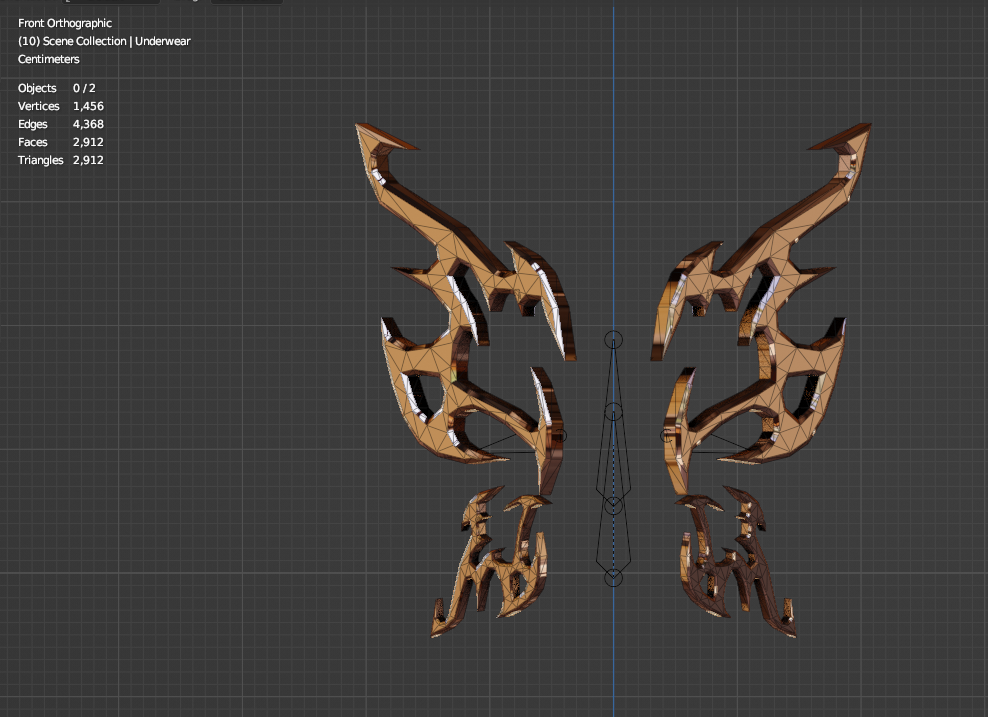Click the "(10) Scene Collection | Underwear" text
Image resolution: width=988 pixels, height=717 pixels.
pos(104,41)
